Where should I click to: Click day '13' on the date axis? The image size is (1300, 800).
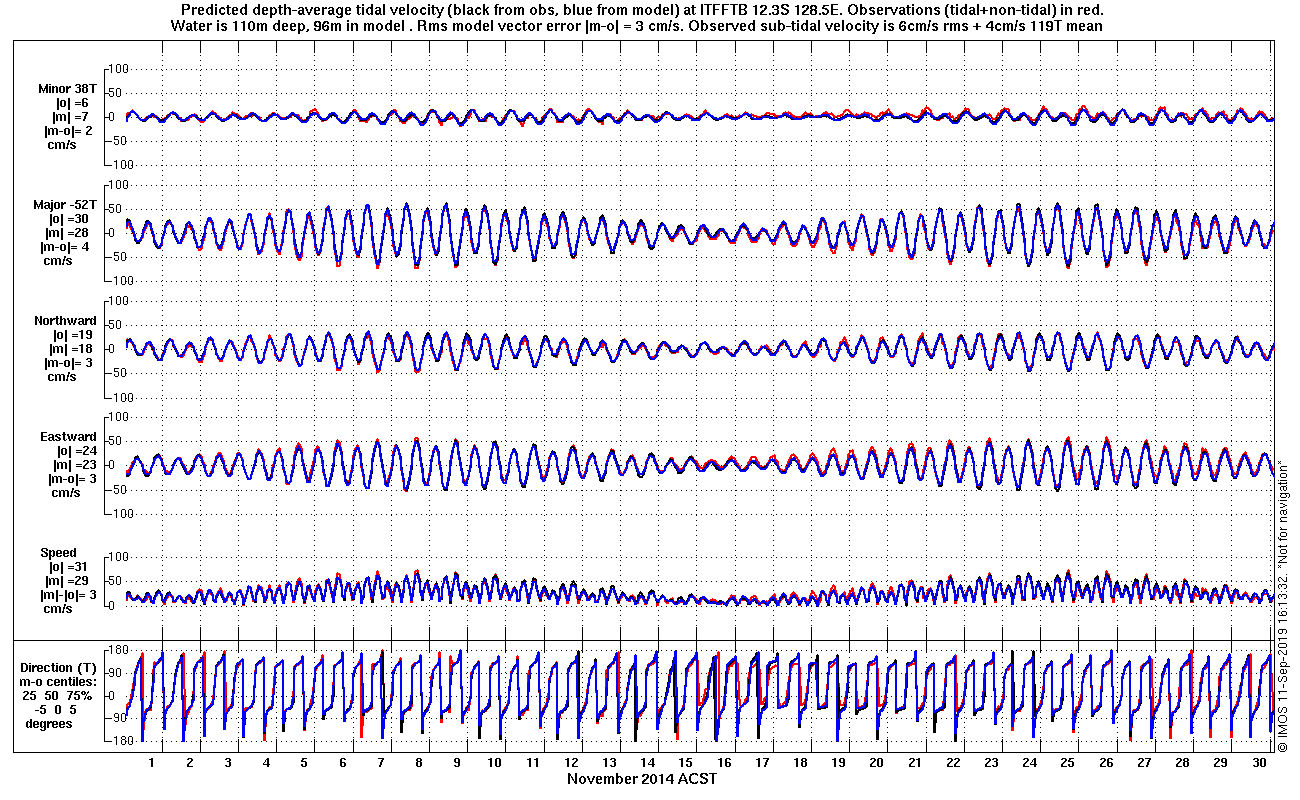point(610,762)
